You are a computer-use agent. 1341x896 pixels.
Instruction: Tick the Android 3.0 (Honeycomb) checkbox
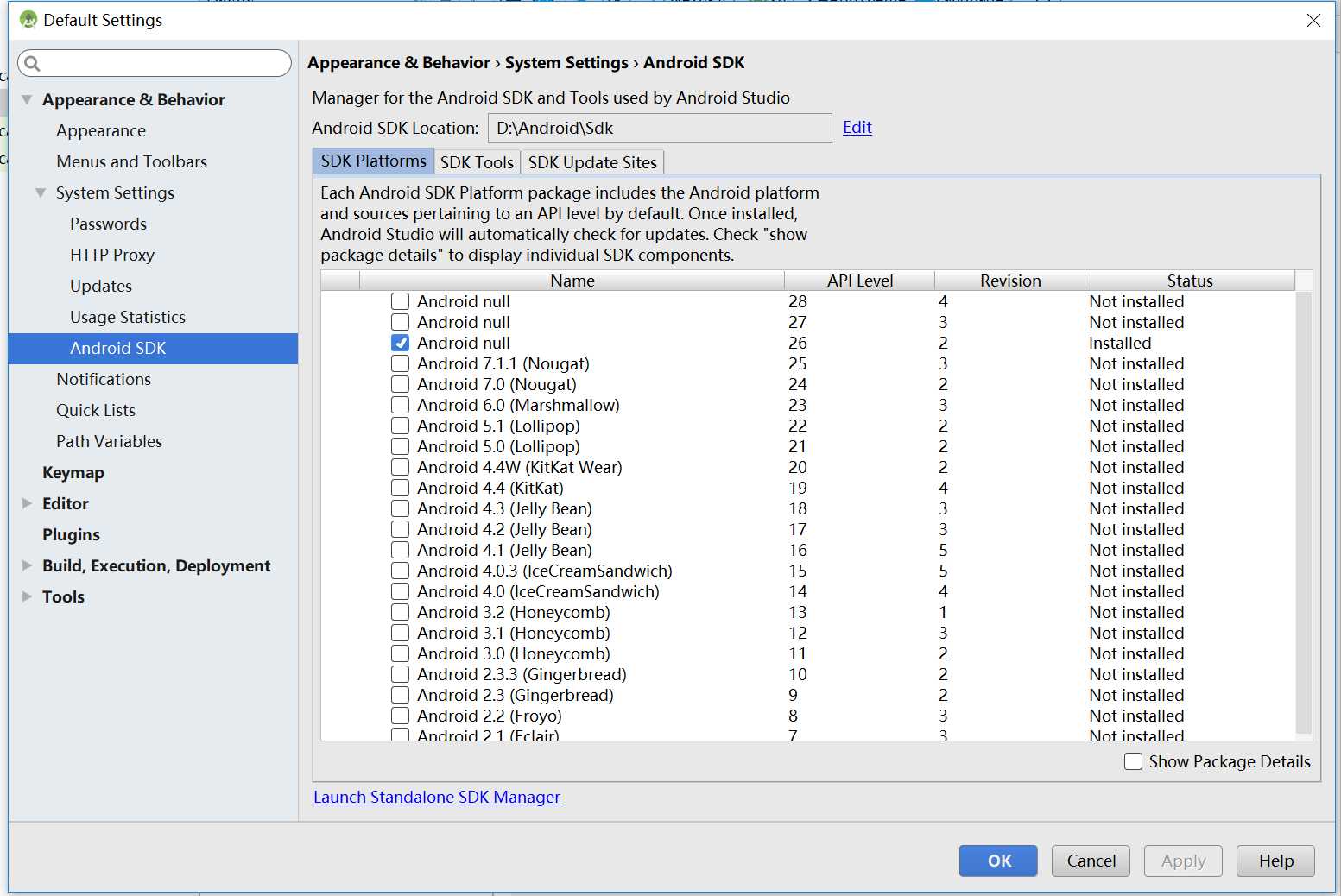click(x=400, y=653)
